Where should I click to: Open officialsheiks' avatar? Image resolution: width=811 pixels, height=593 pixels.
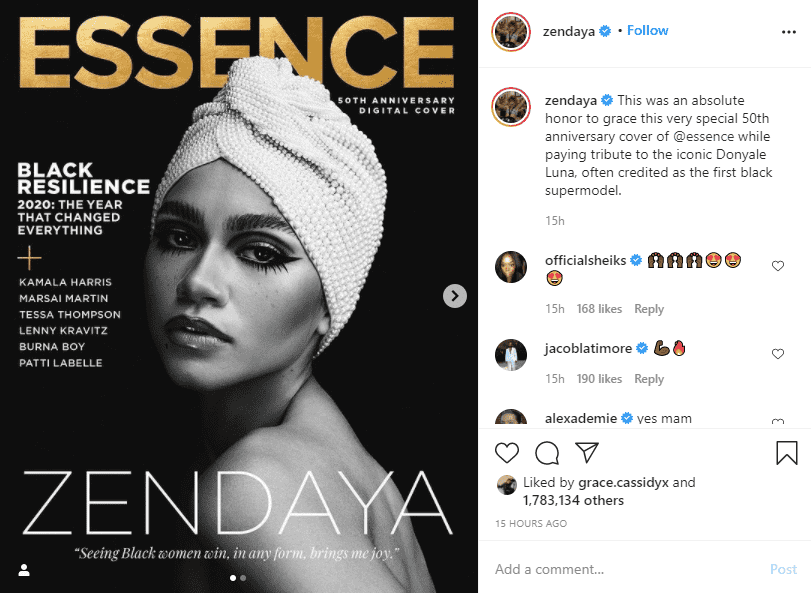click(x=511, y=267)
